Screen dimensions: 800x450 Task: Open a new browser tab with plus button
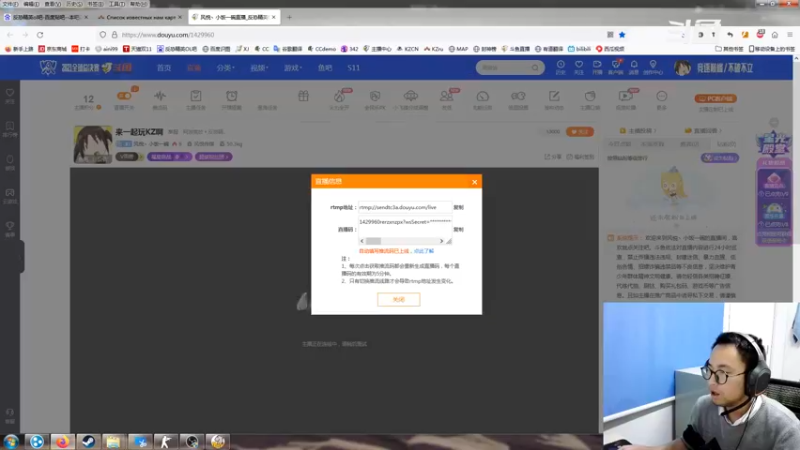pyautogui.click(x=289, y=17)
